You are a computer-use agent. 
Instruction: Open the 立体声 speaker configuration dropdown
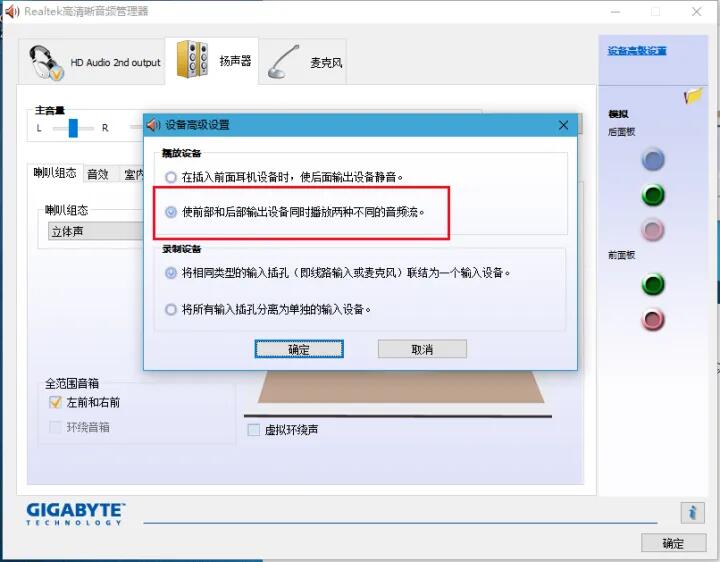coord(95,231)
